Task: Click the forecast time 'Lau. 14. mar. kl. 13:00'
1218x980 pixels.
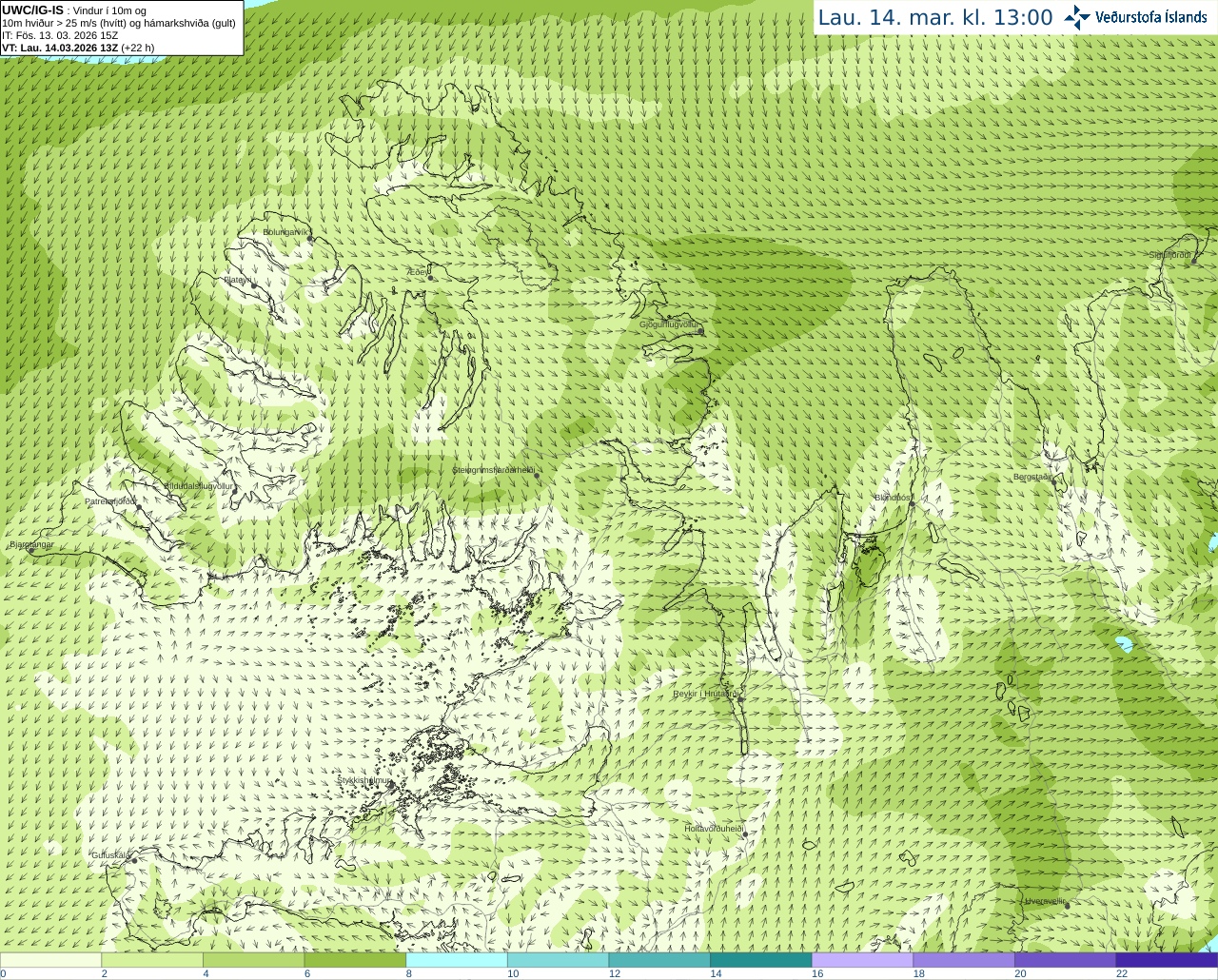Action: (935, 18)
